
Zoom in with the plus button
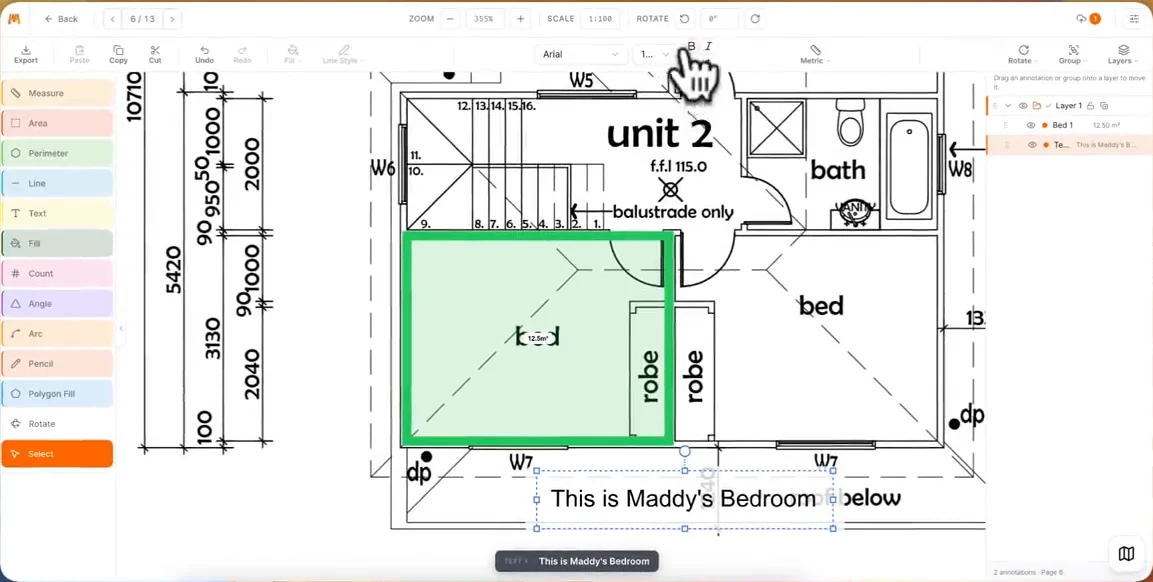pos(521,19)
